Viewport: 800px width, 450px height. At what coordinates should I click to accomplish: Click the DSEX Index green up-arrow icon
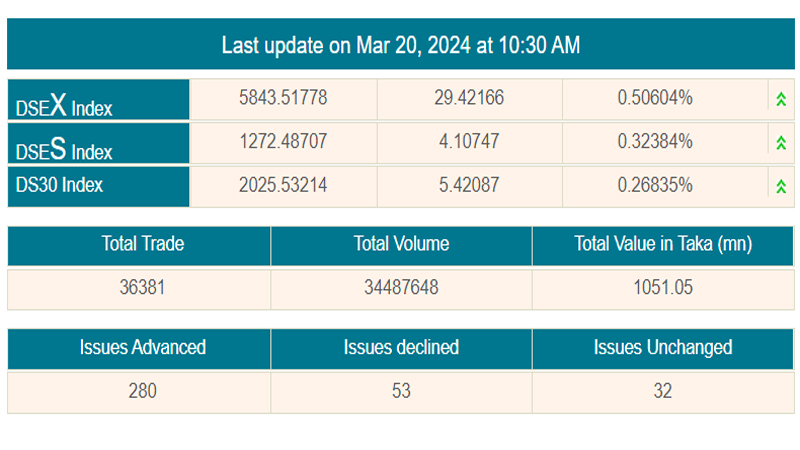pos(780,99)
